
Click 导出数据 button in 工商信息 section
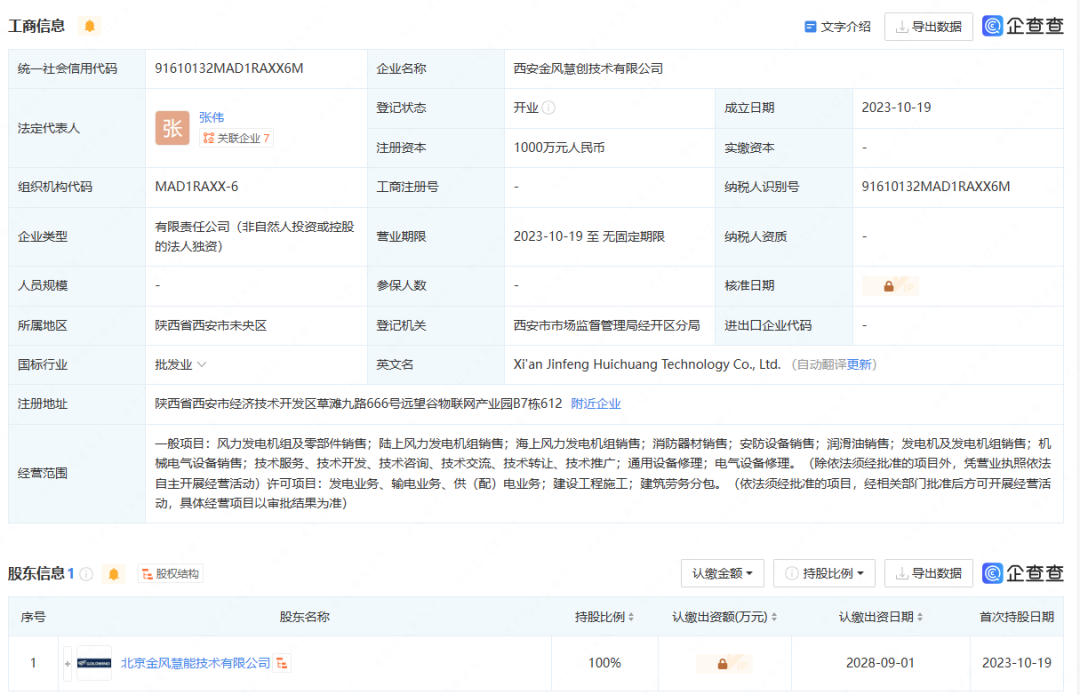pyautogui.click(x=928, y=27)
